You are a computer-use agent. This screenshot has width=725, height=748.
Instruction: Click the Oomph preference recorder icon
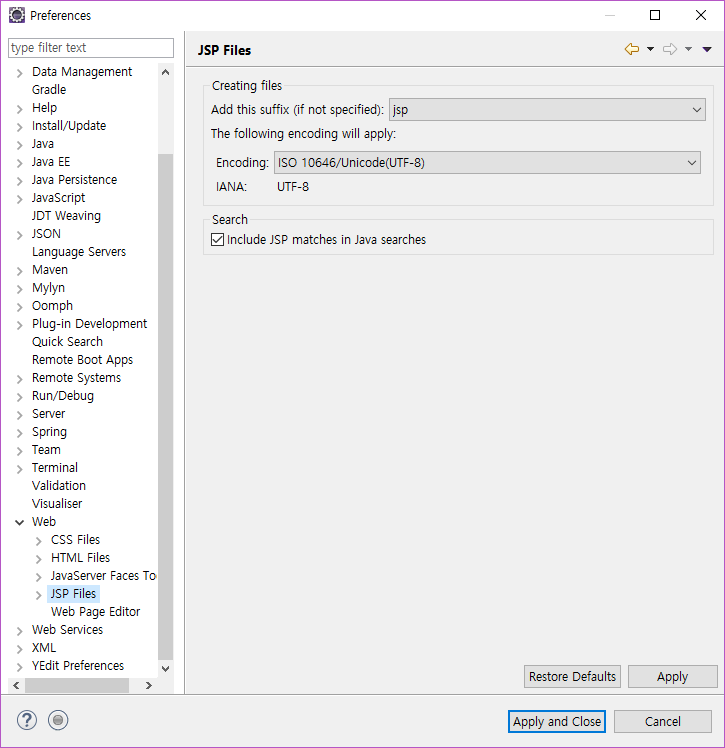[58, 720]
